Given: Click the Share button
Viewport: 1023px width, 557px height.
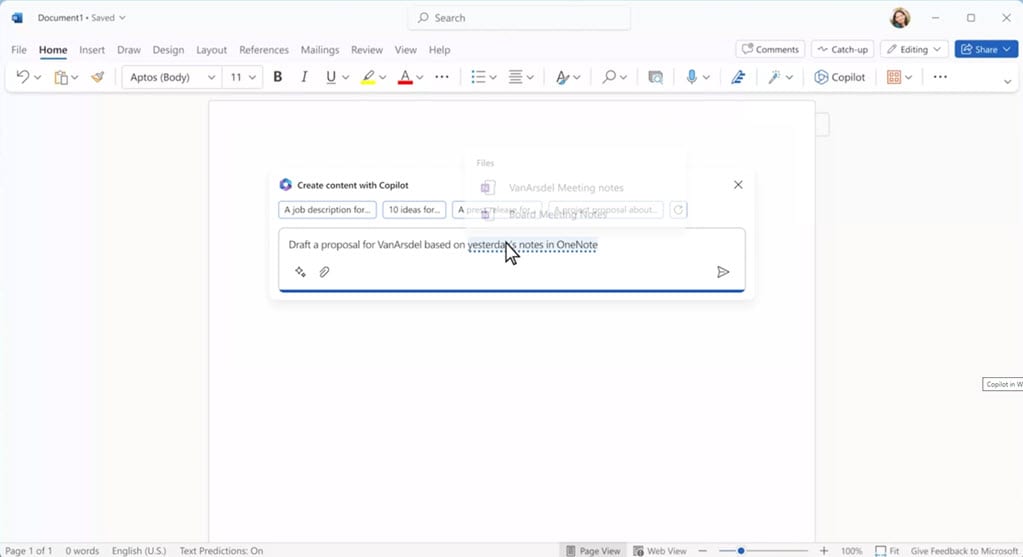Looking at the screenshot, I should point(986,49).
